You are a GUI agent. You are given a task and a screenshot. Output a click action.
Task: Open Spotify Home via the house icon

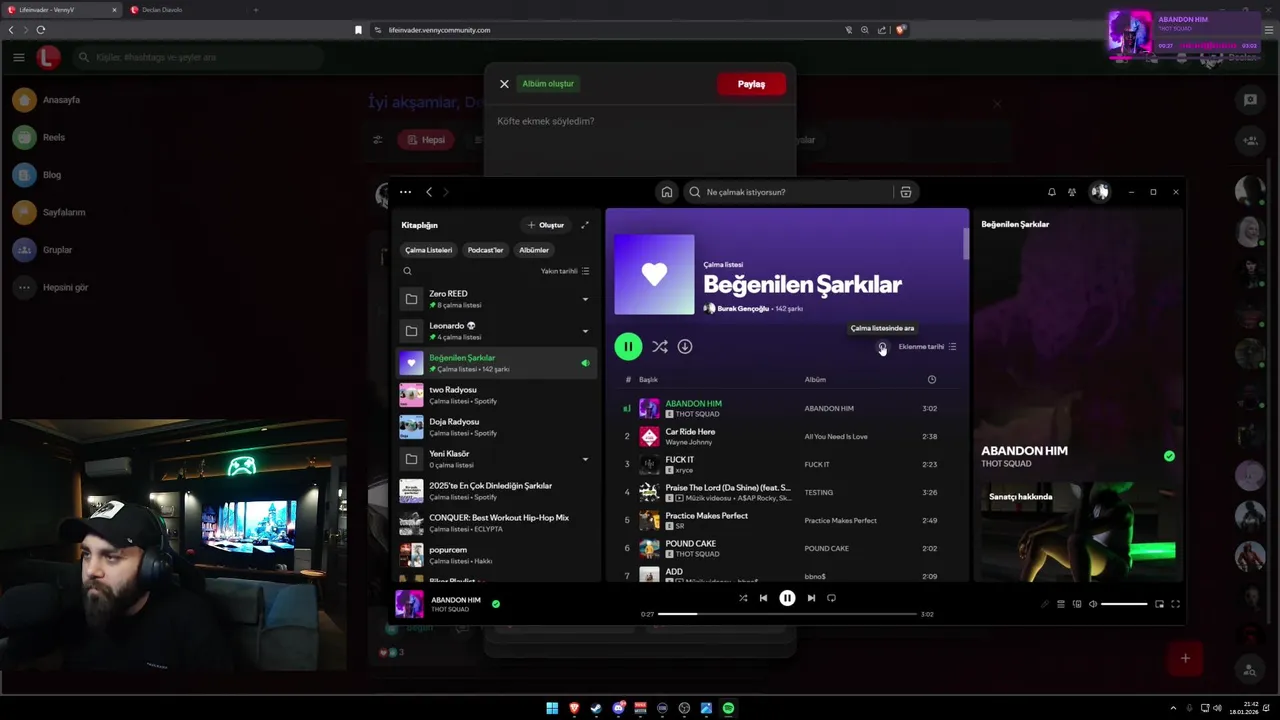[x=667, y=192]
